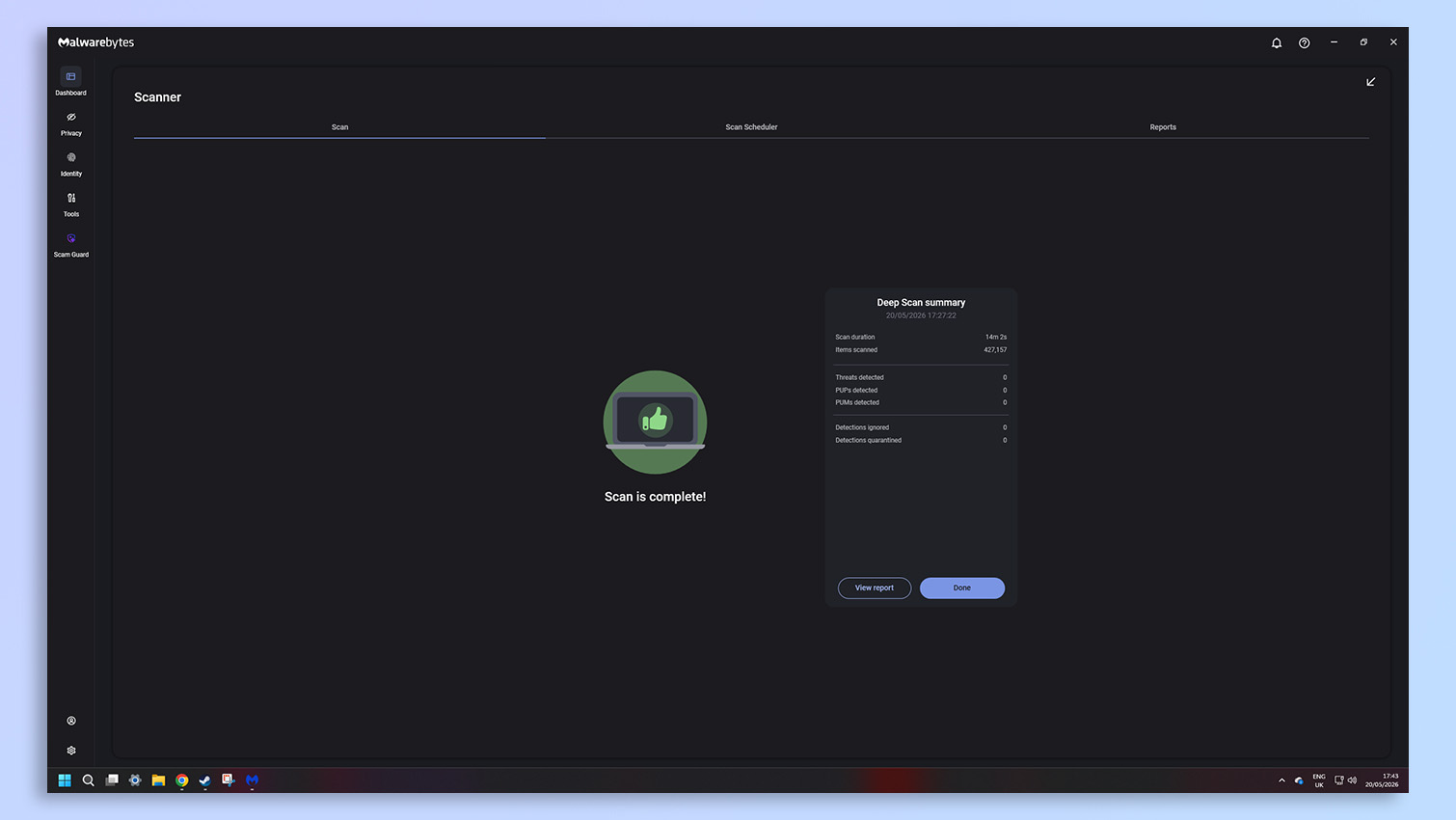Click the Done button

pos(962,588)
